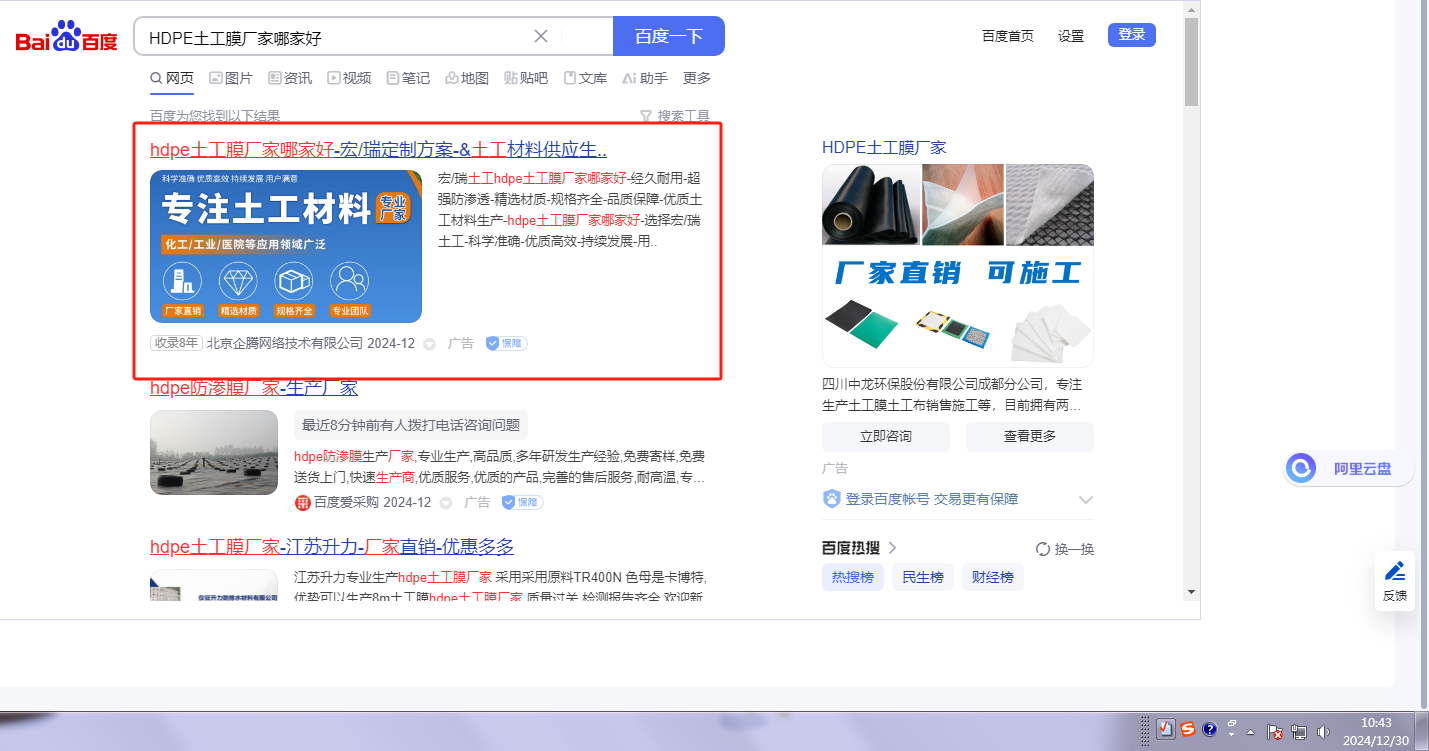This screenshot has height=751, width=1429.
Task: Click 北京企腾网络技术有限公司 source text
Action: 285,343
